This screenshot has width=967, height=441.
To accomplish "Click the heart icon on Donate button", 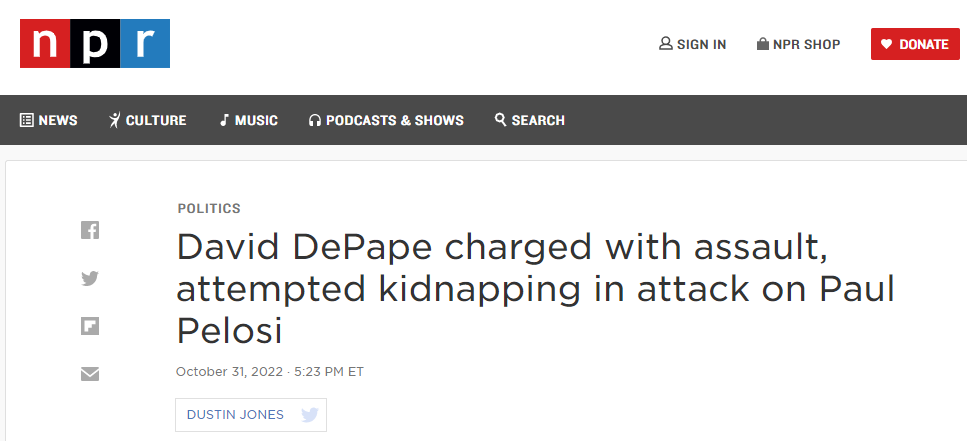I will pos(886,44).
